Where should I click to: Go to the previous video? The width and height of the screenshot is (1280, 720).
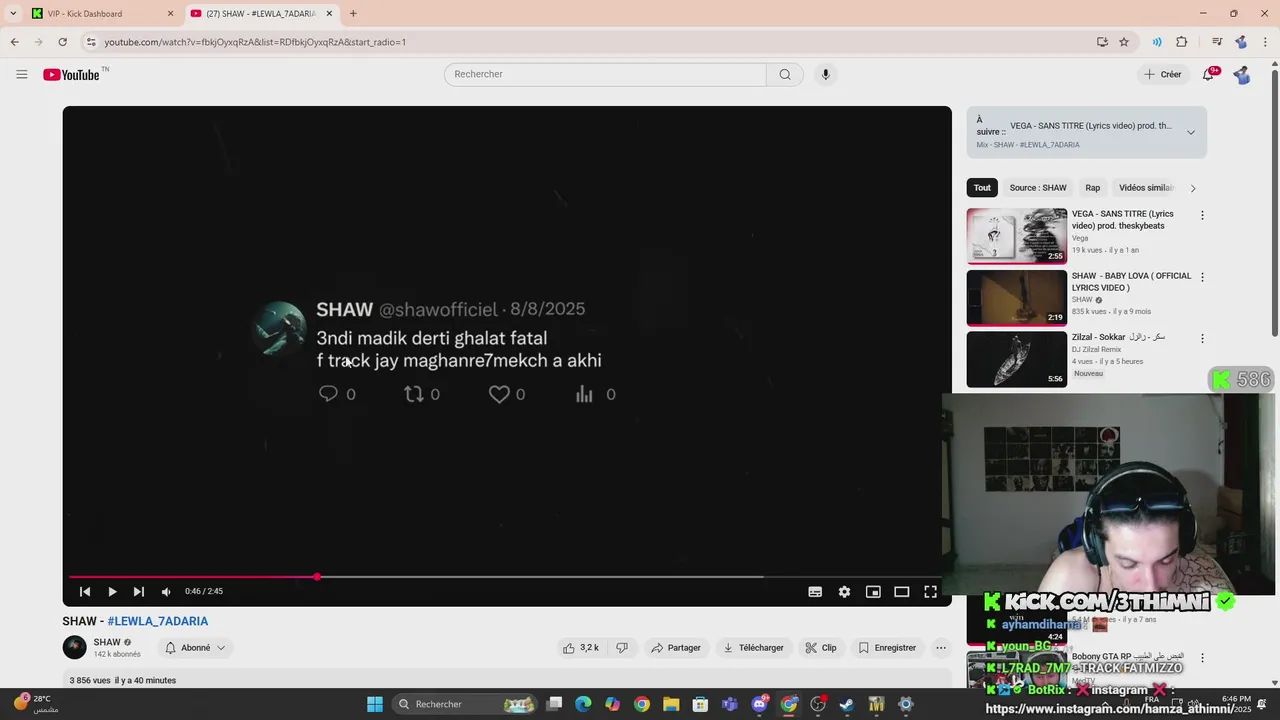click(x=85, y=591)
